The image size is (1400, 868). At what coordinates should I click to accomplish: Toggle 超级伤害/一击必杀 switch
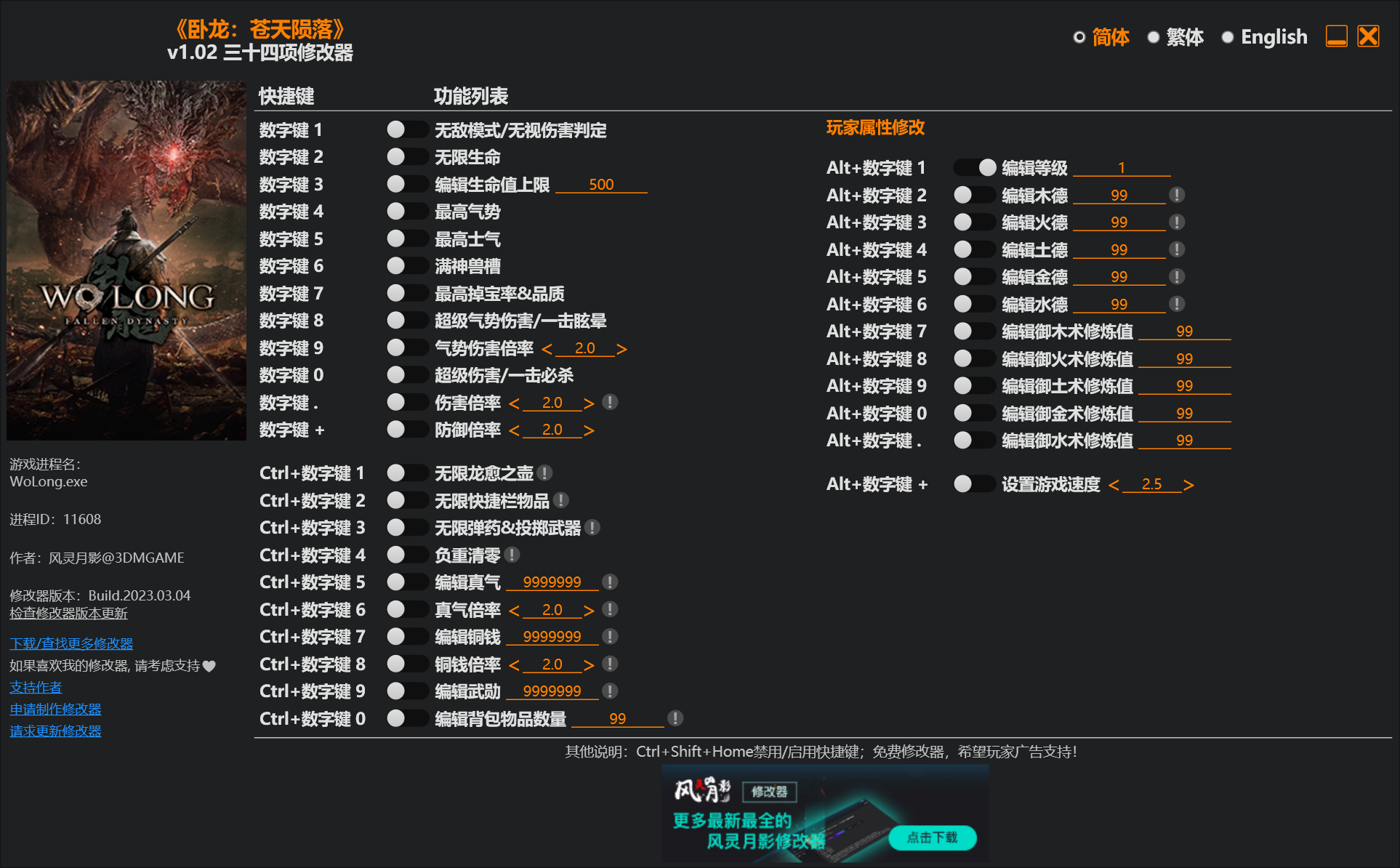pos(407,375)
